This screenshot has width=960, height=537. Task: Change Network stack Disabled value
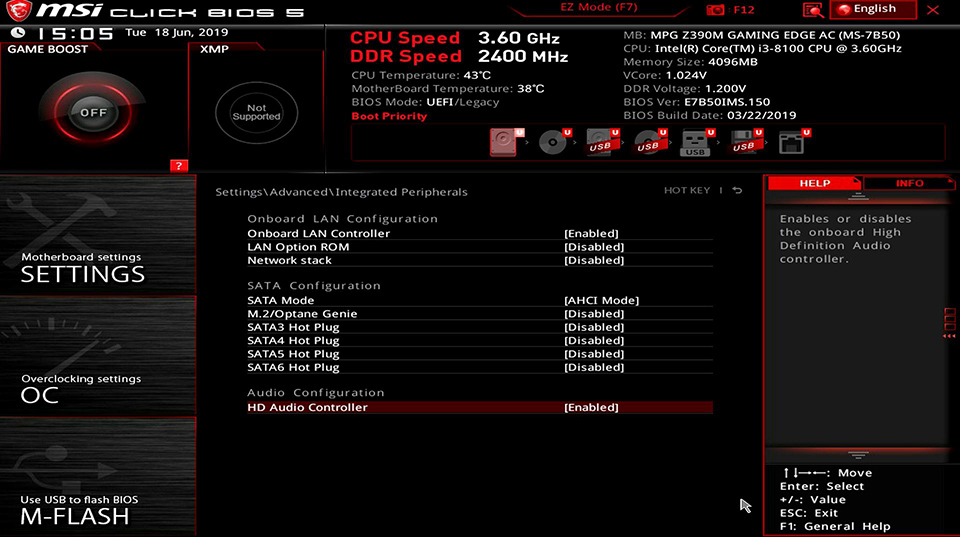tap(594, 260)
